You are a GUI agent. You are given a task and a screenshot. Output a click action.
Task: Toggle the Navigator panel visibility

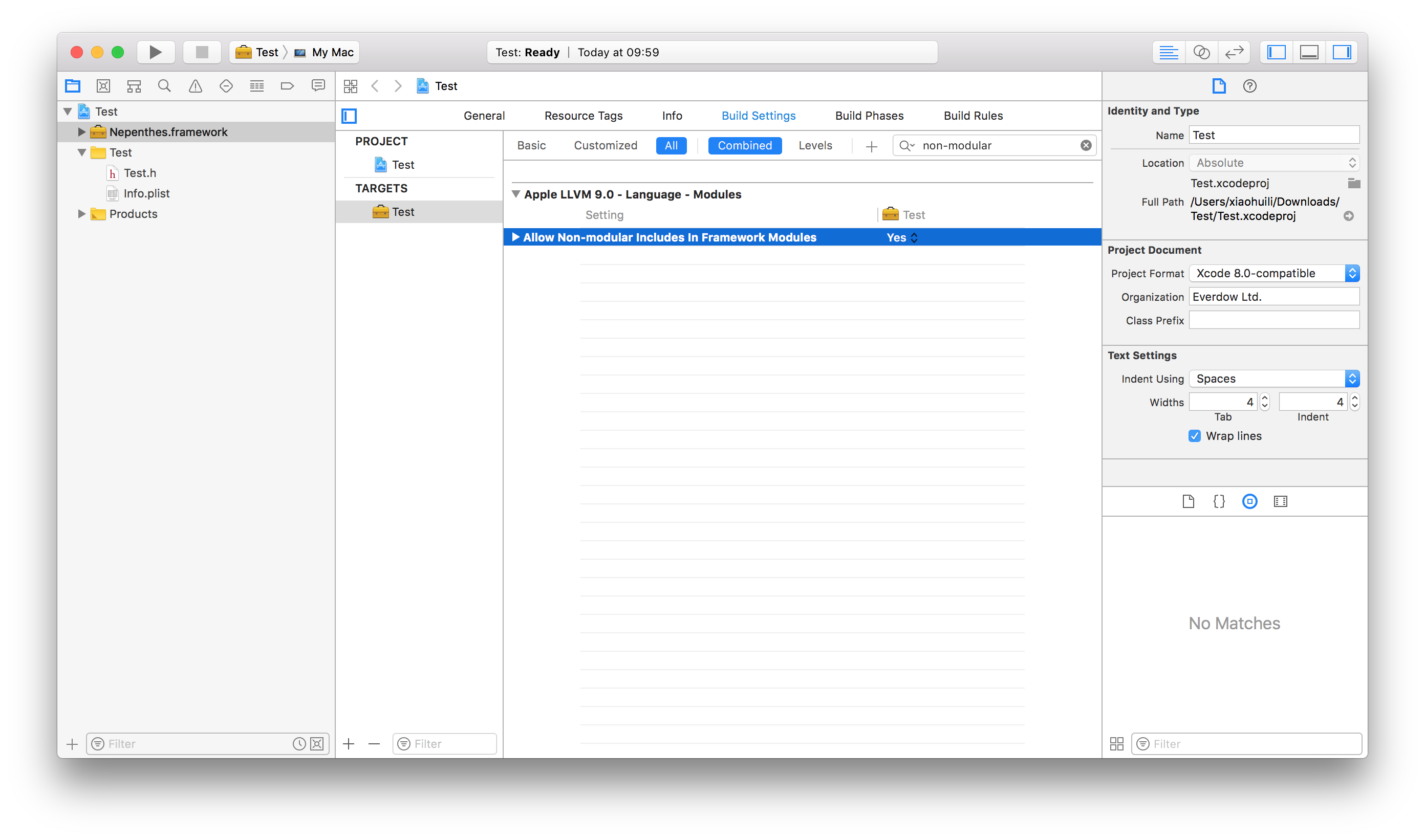[1276, 53]
